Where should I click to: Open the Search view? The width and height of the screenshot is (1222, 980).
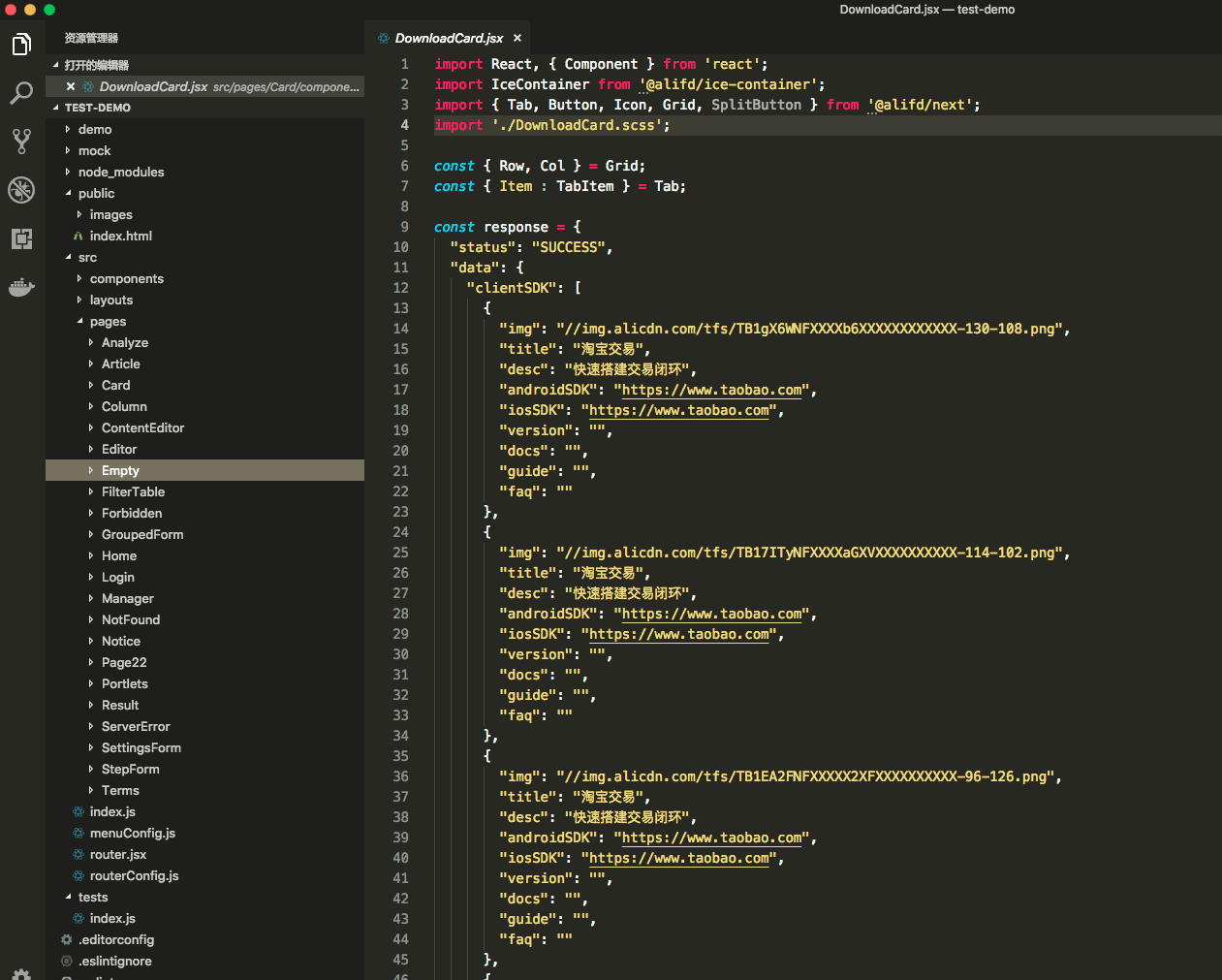[x=21, y=93]
